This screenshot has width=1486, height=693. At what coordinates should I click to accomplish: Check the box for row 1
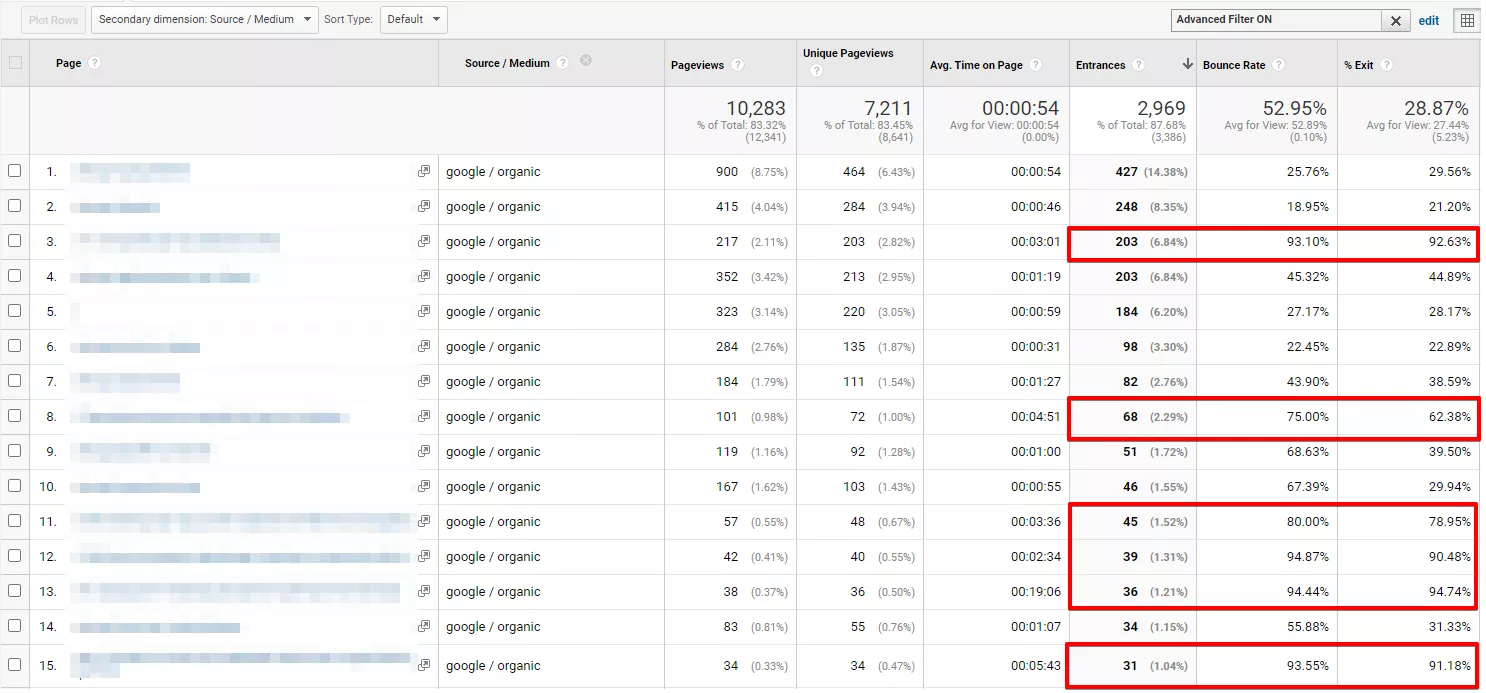(15, 171)
